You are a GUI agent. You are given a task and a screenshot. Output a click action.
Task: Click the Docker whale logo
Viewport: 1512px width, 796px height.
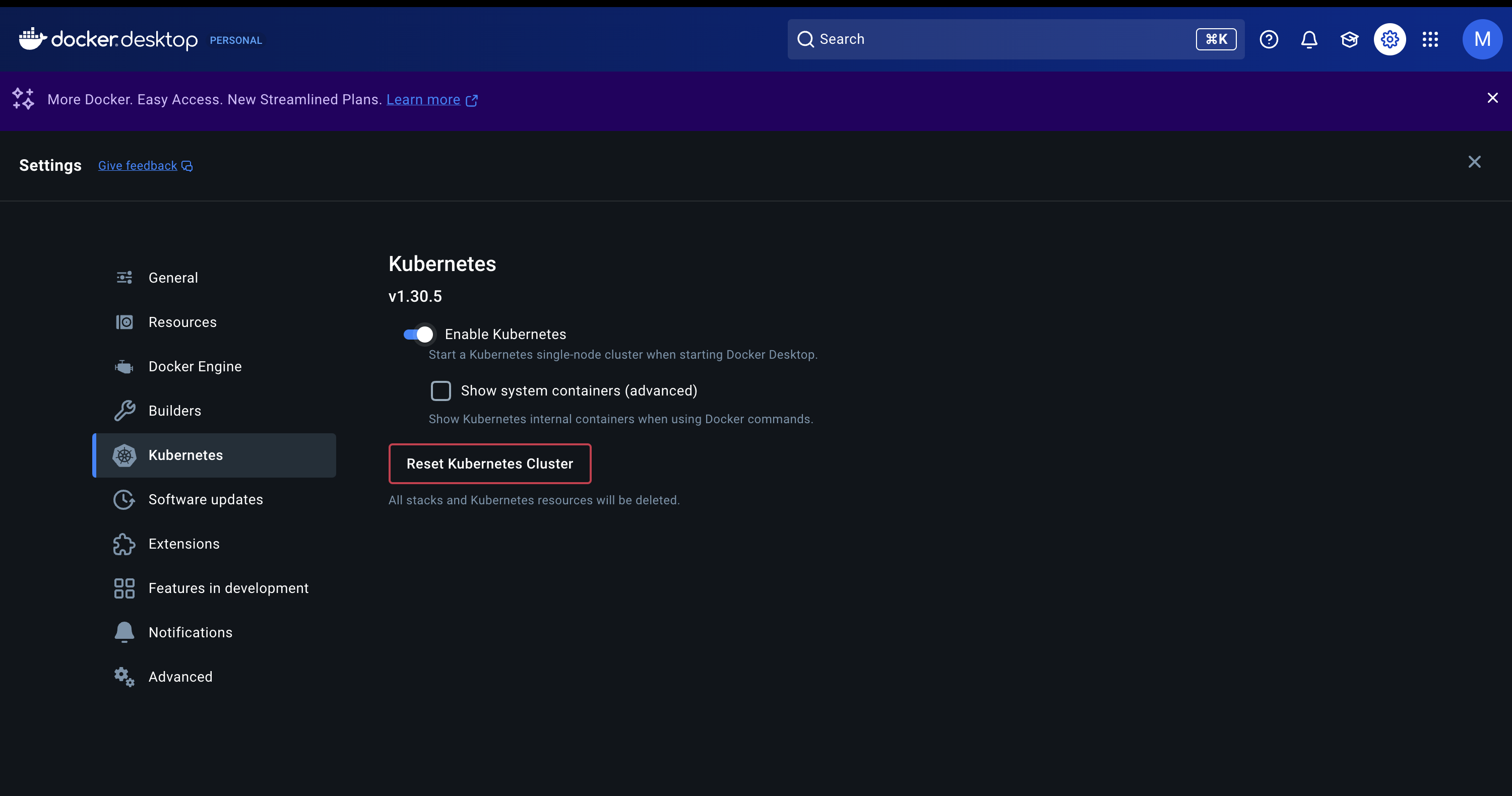click(32, 39)
